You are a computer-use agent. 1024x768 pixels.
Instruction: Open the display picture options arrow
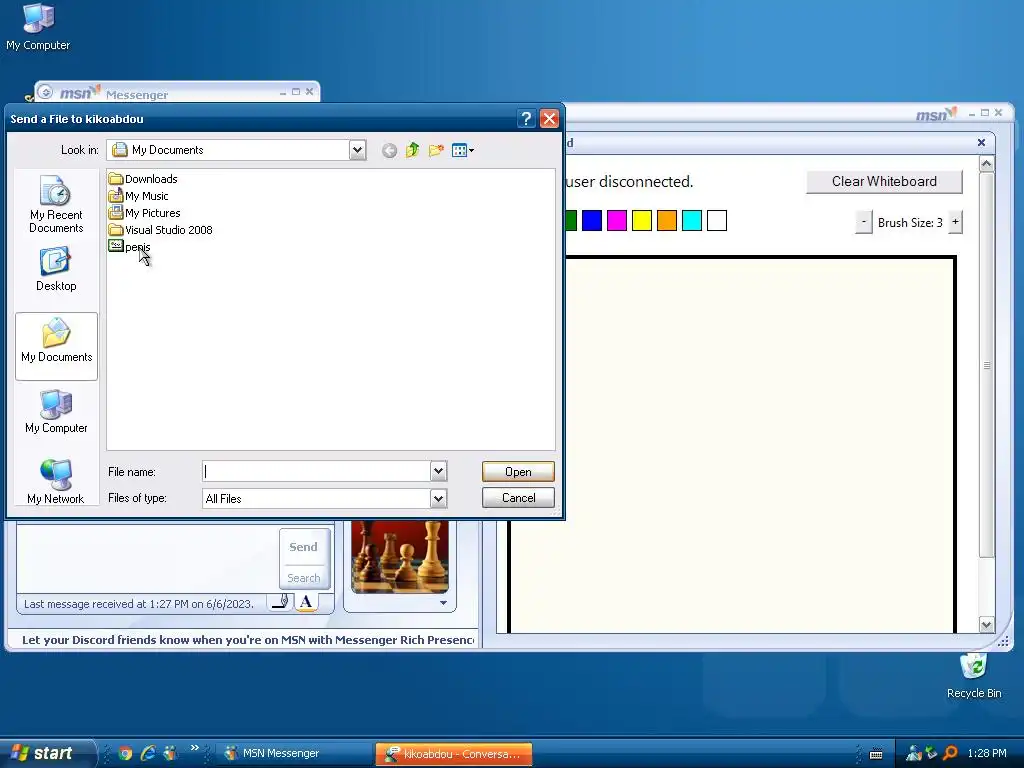tap(443, 603)
